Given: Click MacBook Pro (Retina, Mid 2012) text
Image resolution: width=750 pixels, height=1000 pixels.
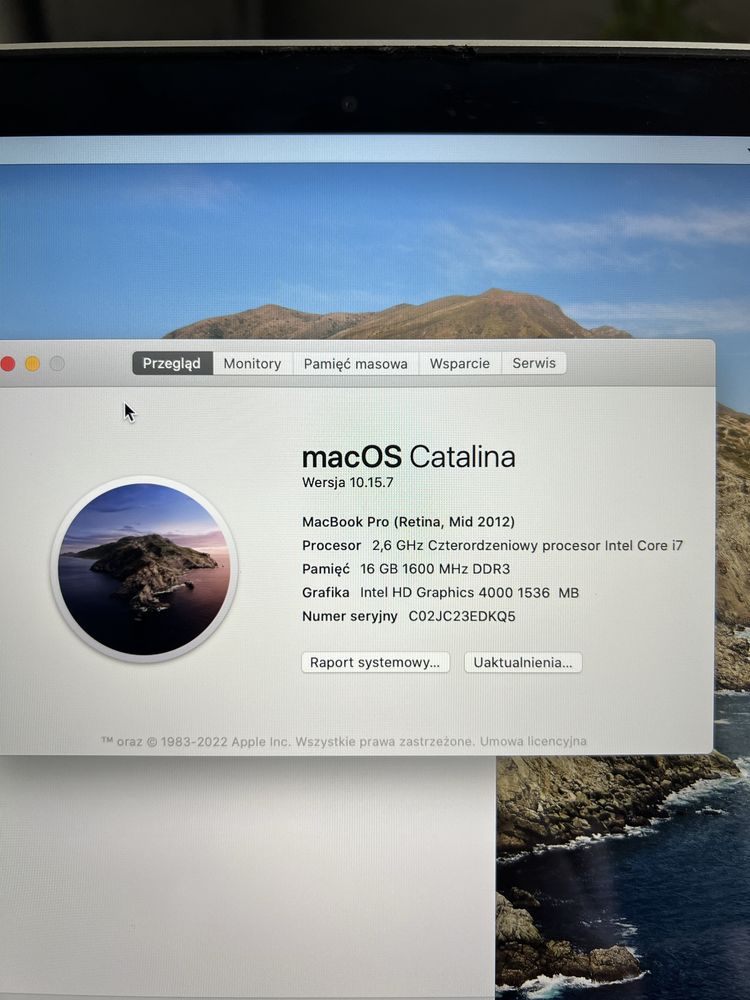Looking at the screenshot, I should pyautogui.click(x=408, y=522).
